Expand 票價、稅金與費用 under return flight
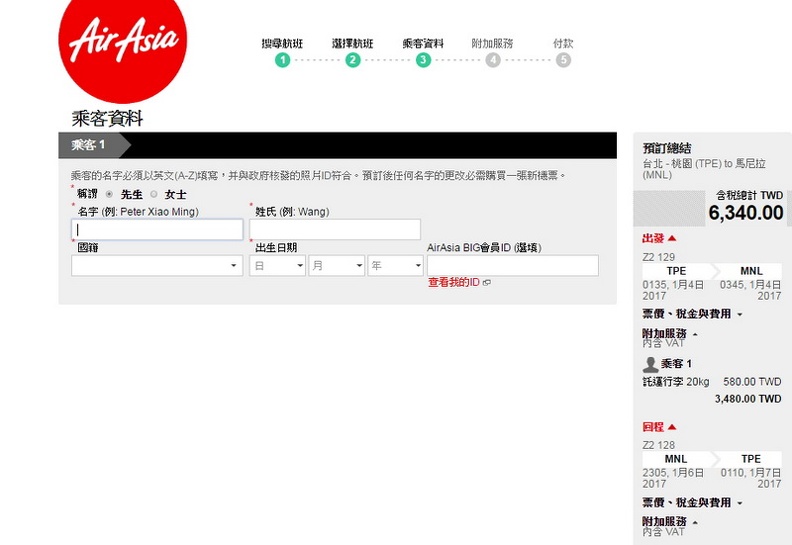The image size is (792, 545). click(x=692, y=503)
